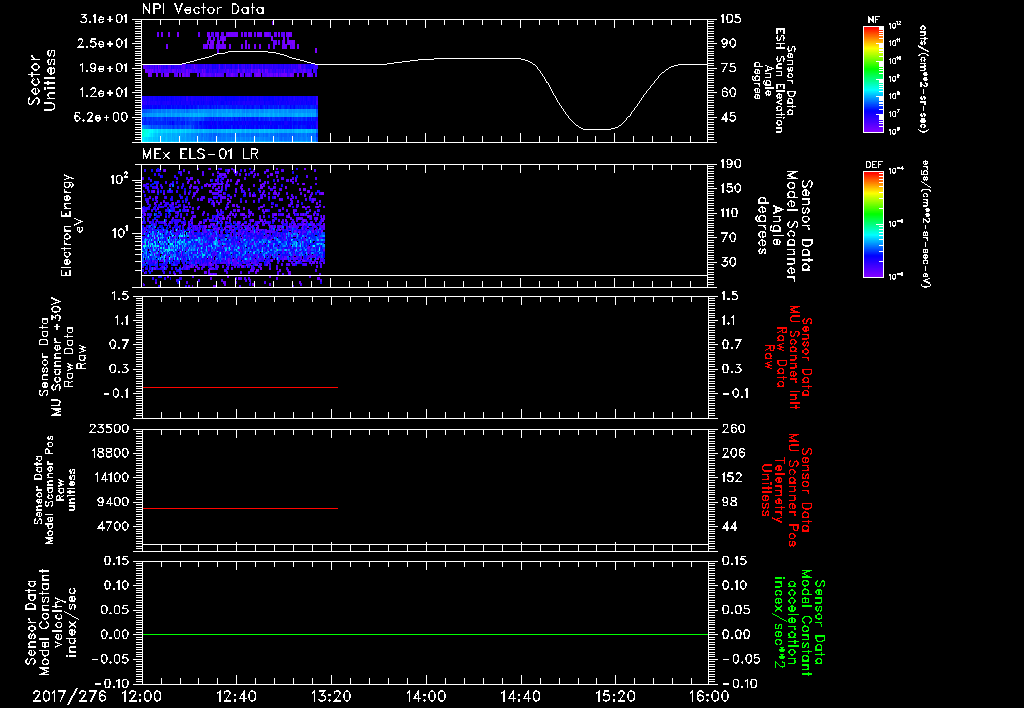Click the "3.1e+01" sector tick value
This screenshot has height=708, width=1024.
[104, 19]
